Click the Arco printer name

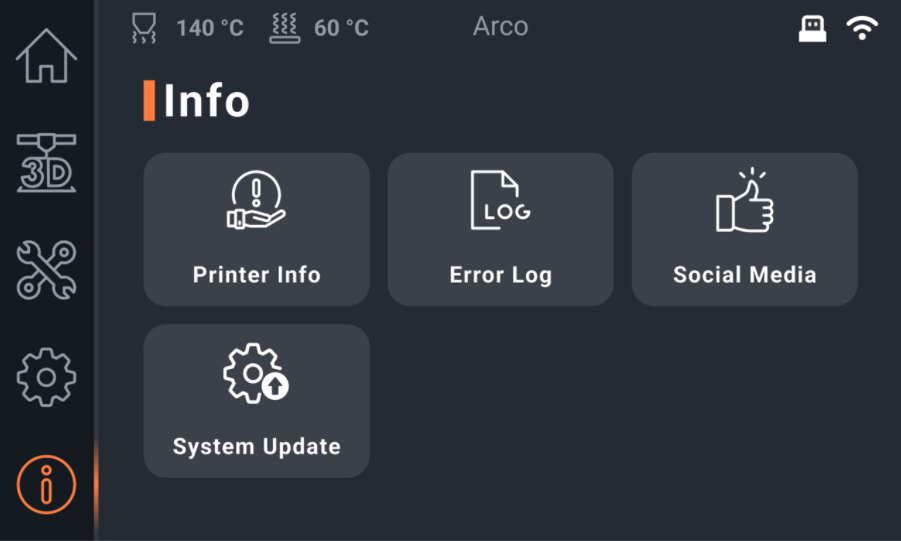(x=500, y=26)
